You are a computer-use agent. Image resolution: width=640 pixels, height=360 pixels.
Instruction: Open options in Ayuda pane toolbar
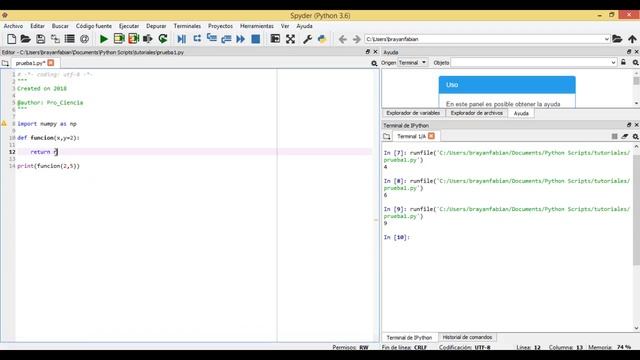pos(636,62)
